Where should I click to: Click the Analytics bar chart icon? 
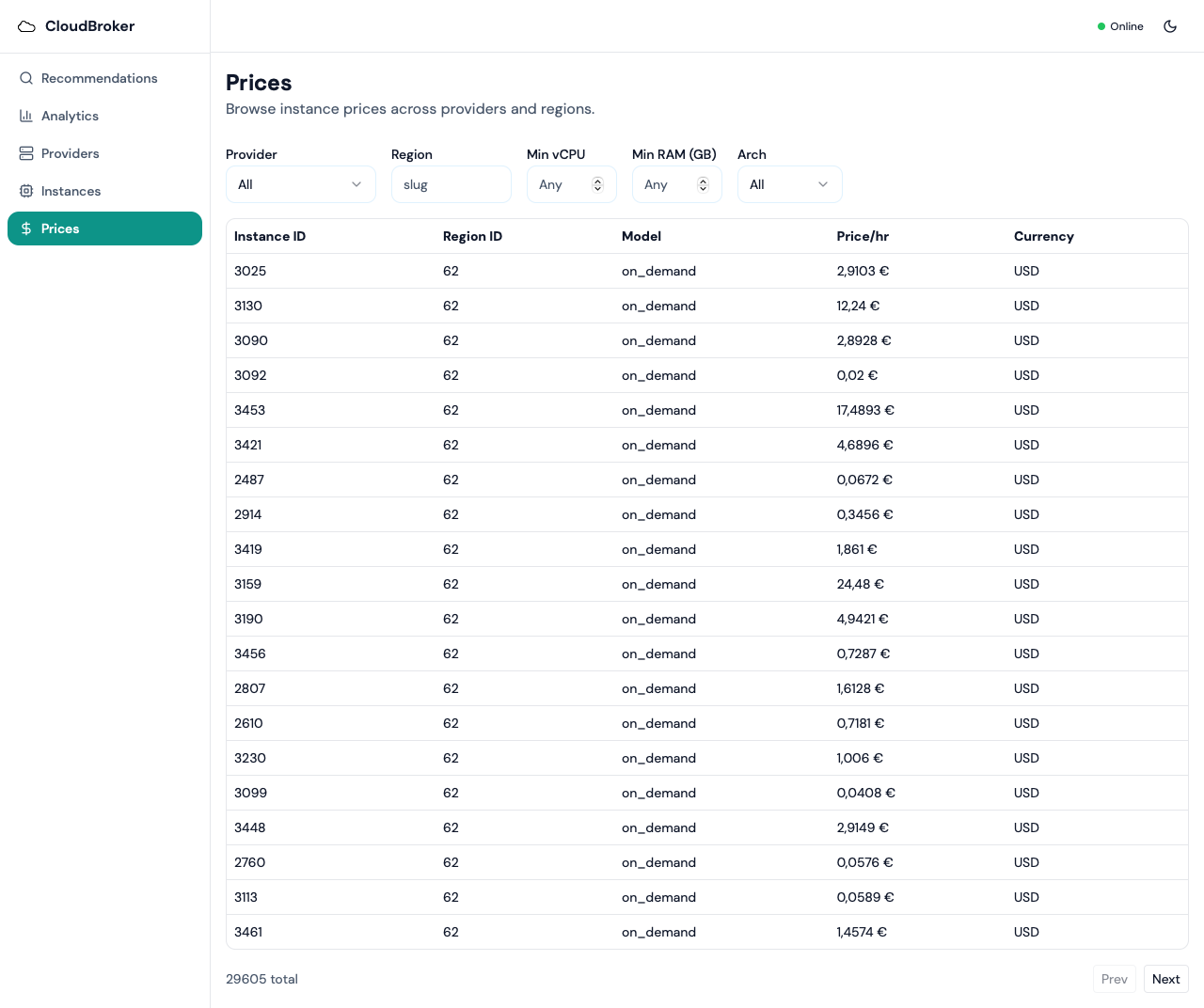tap(26, 116)
